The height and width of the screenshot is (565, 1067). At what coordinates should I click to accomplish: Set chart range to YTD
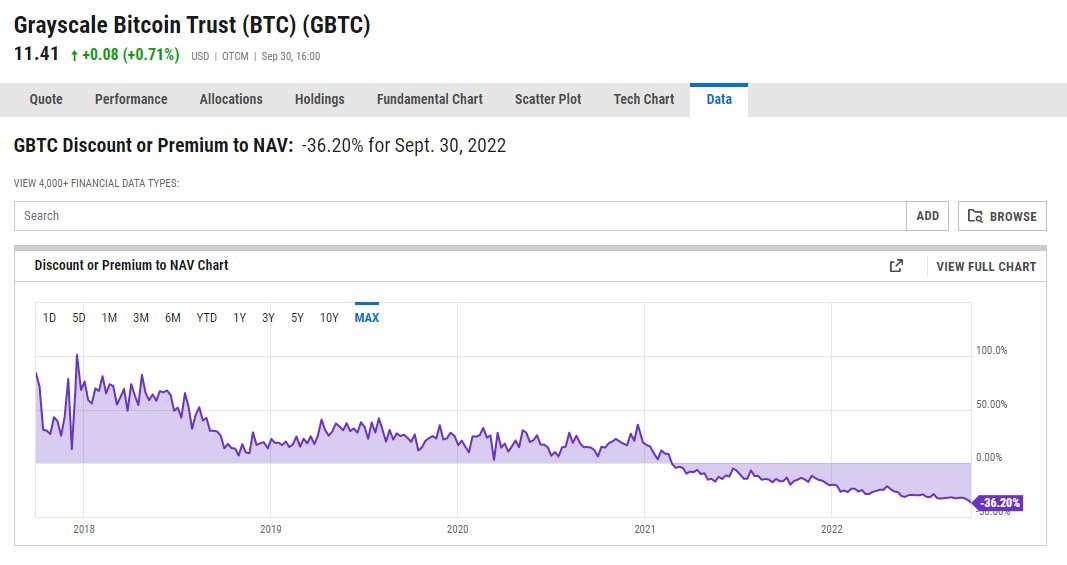pos(206,318)
